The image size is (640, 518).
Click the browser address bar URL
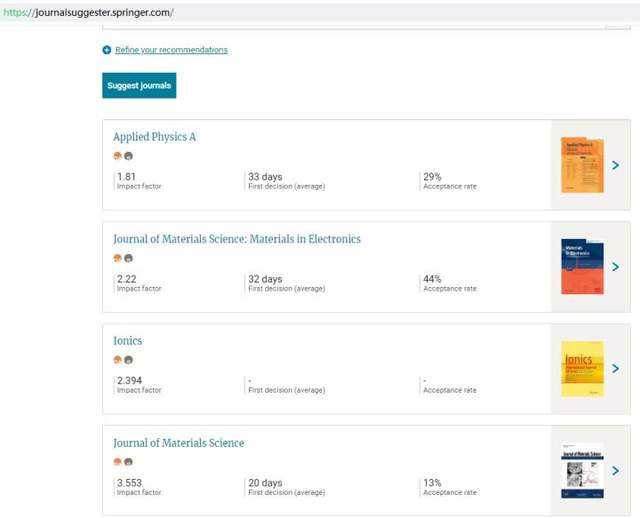click(x=89, y=13)
